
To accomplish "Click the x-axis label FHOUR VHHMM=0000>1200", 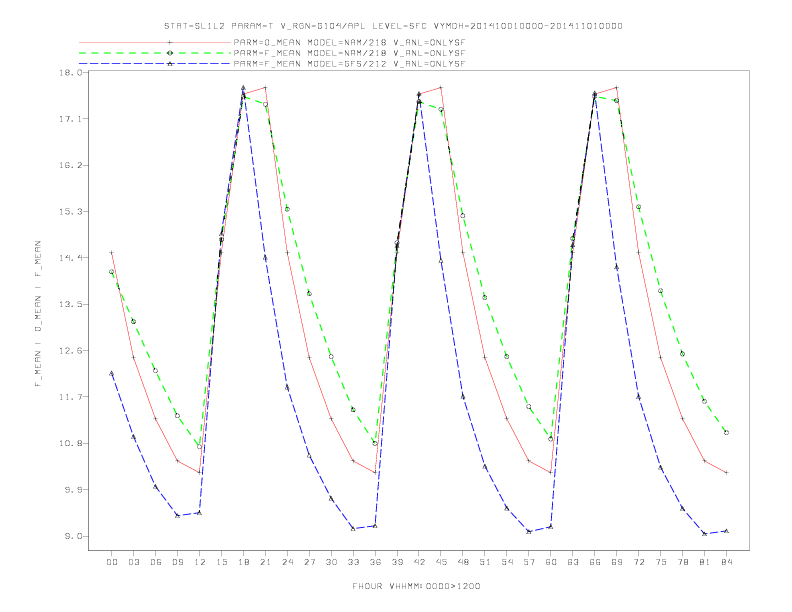I will click(x=416, y=586).
